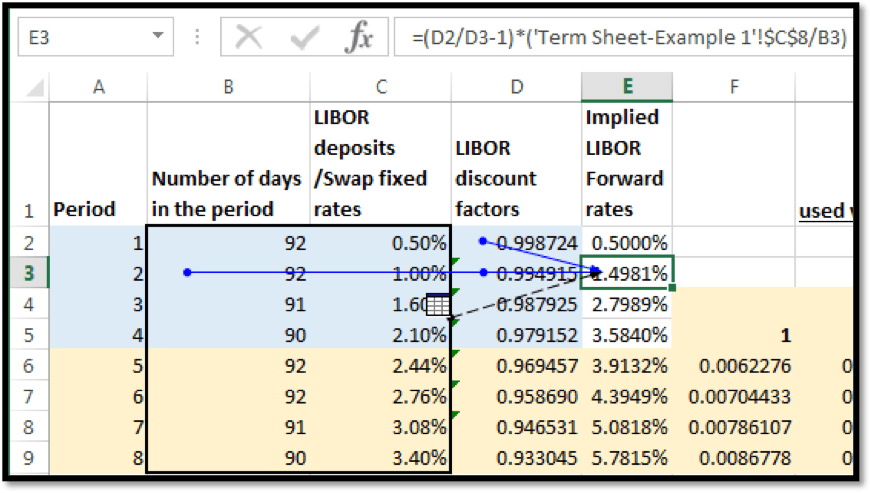Viewport: 870px width, 493px height.
Task: Click cell containing 0.0086778
Action: [734, 458]
